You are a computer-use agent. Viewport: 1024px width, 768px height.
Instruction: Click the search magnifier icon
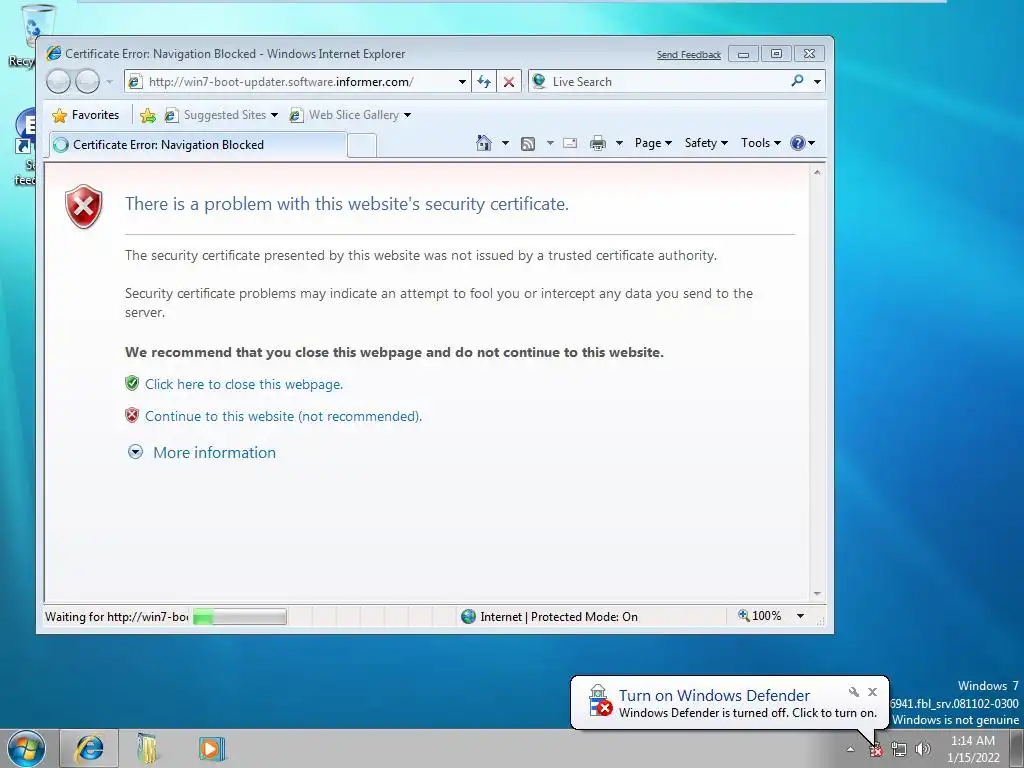(797, 81)
